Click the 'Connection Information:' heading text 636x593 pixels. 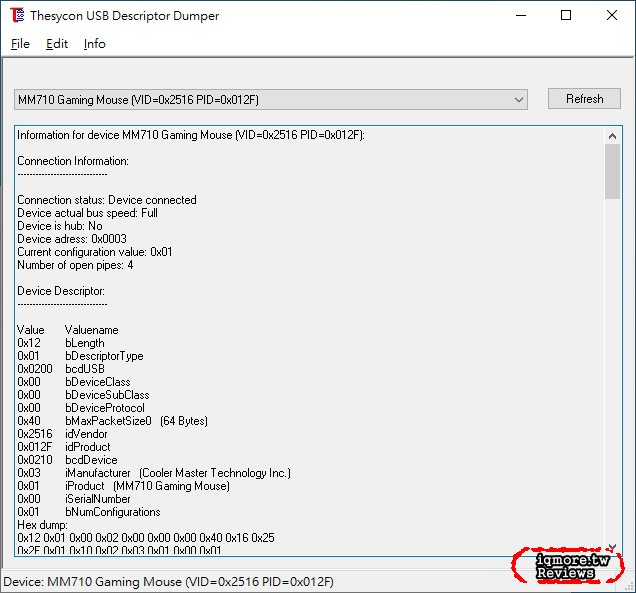pyautogui.click(x=73, y=161)
